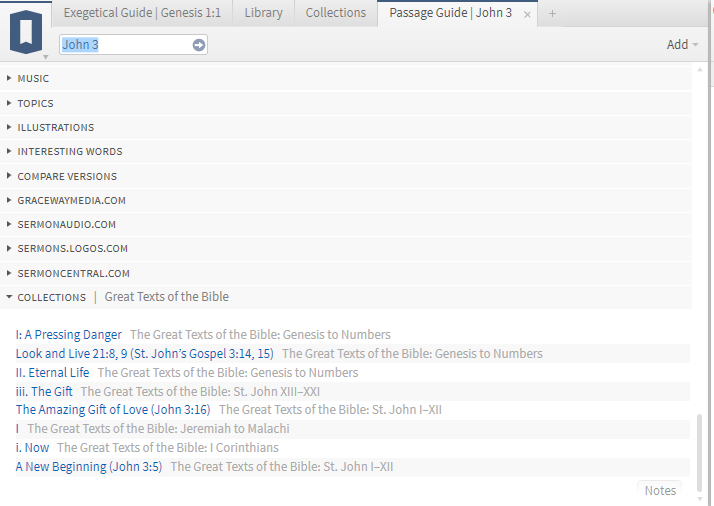Open the Add sections dropdown
714x506 pixels.
point(682,45)
